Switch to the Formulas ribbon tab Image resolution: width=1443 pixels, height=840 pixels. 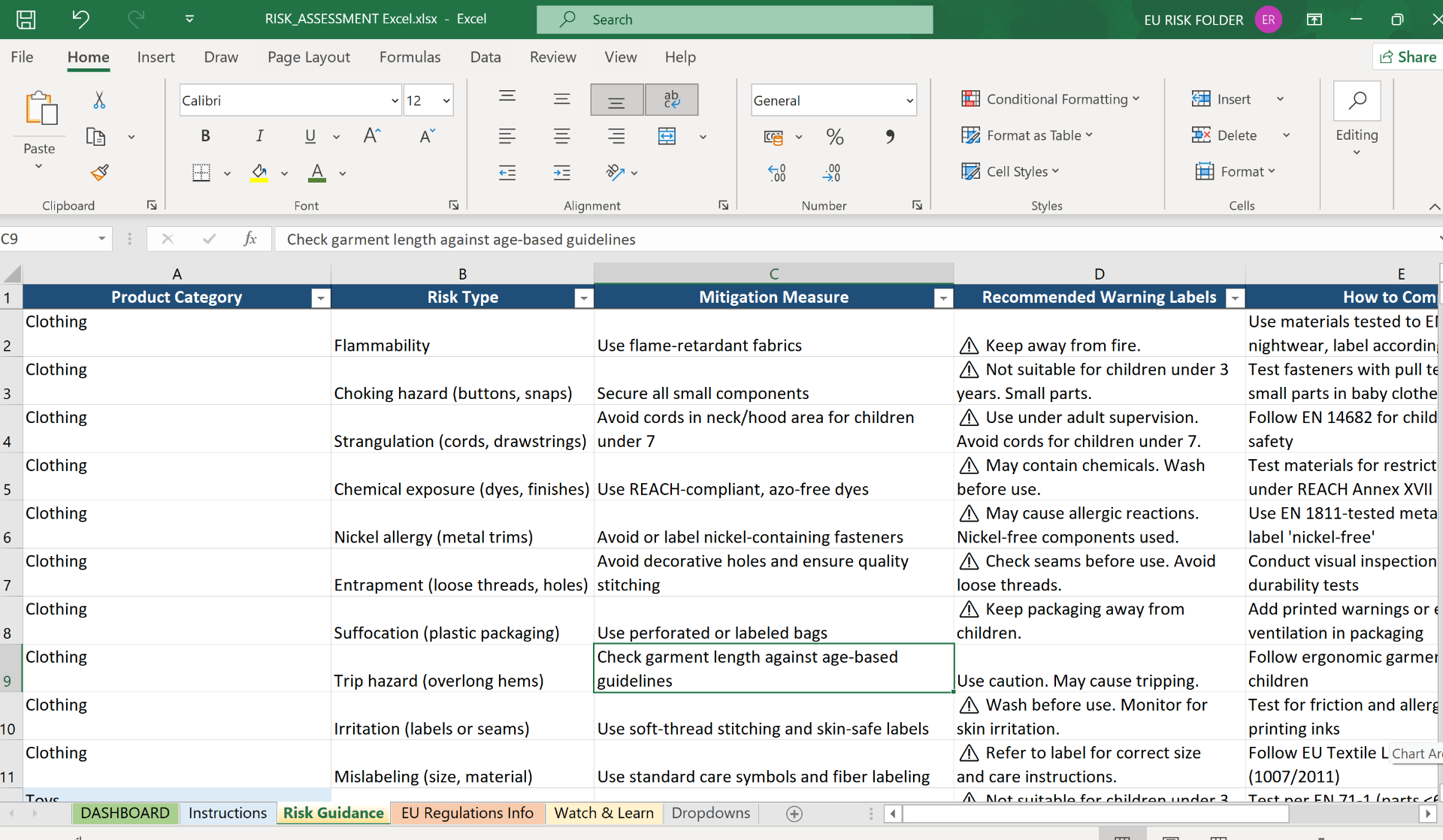coord(410,56)
